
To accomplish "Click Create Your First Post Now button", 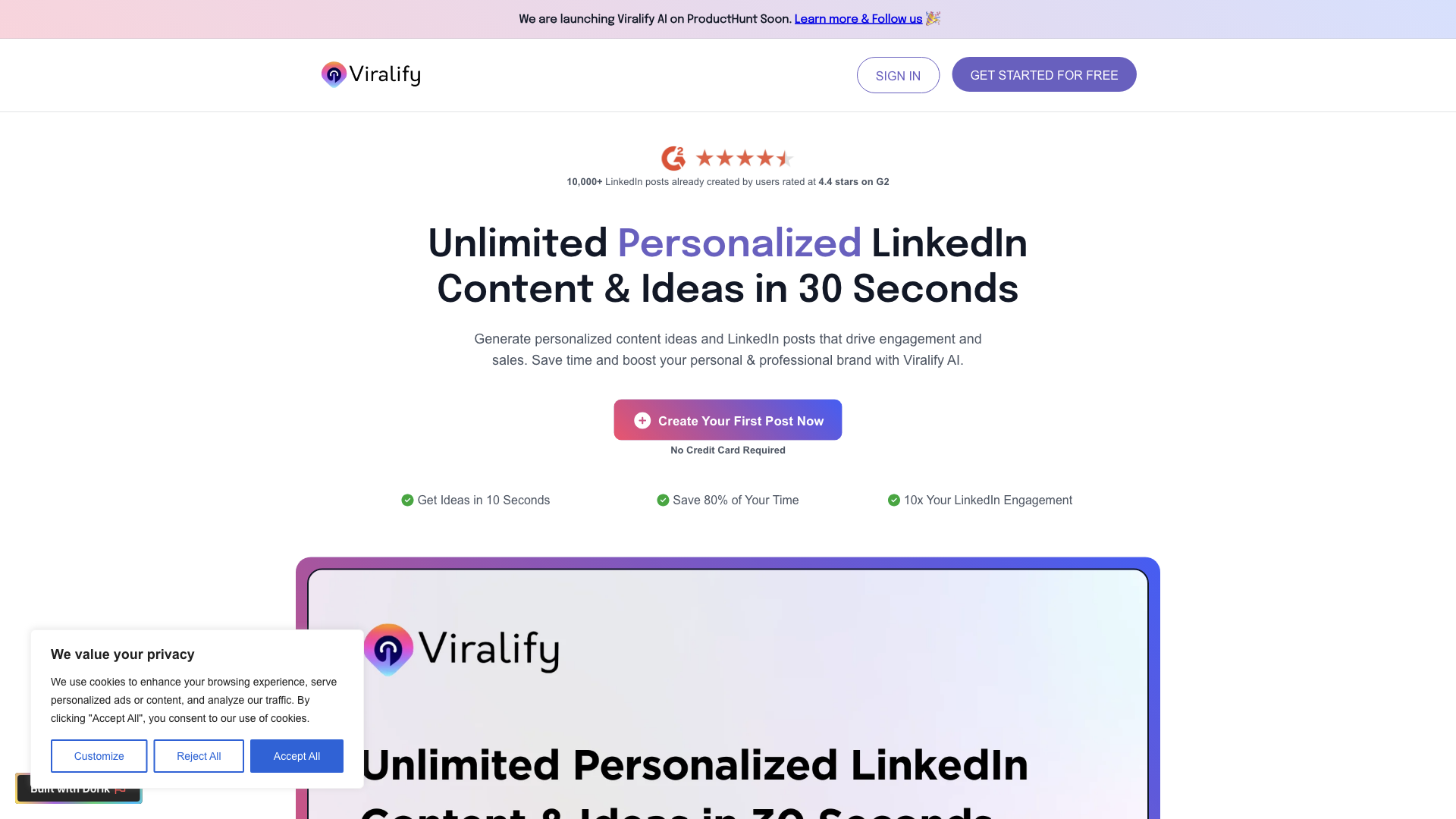I will coord(728,420).
